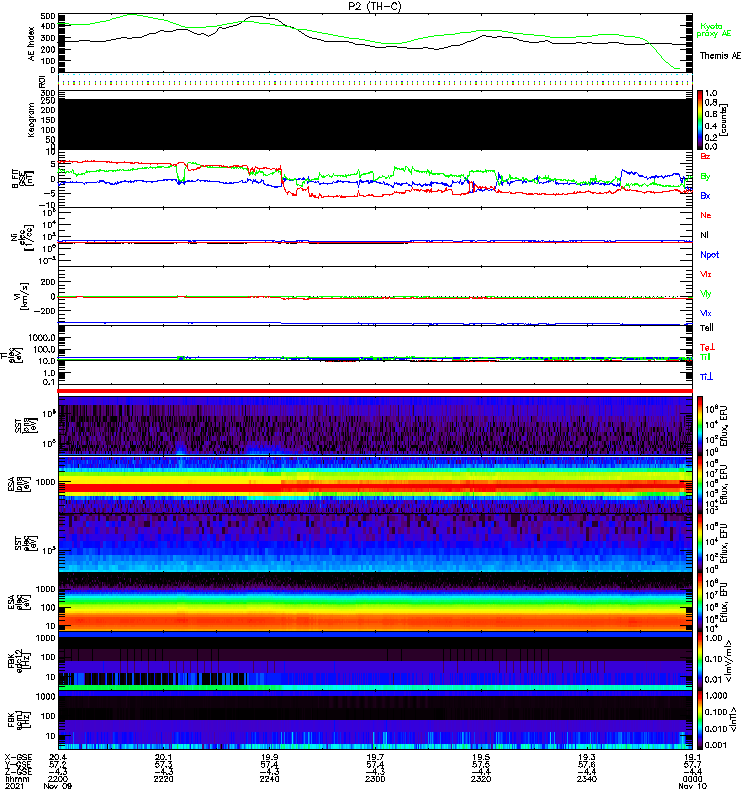Click the X-GSE value 19.1
This screenshot has width=750, height=800.
(692, 757)
